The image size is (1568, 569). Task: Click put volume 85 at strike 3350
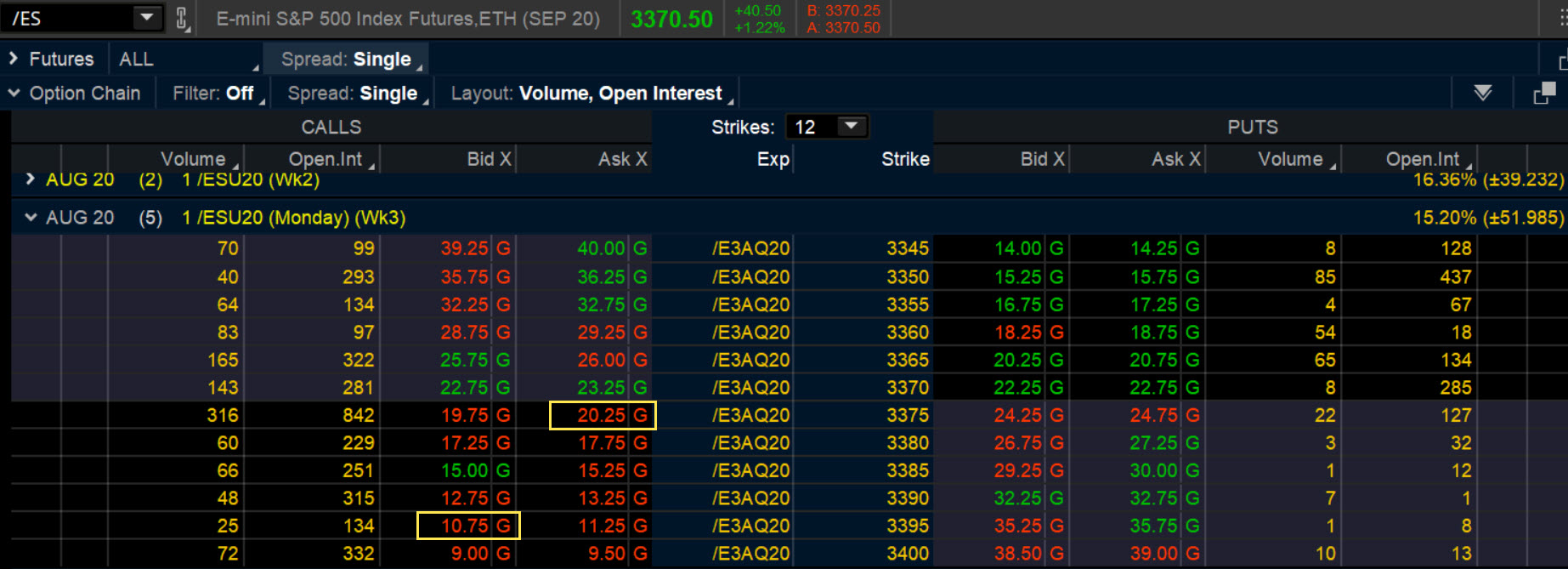[x=1325, y=276]
